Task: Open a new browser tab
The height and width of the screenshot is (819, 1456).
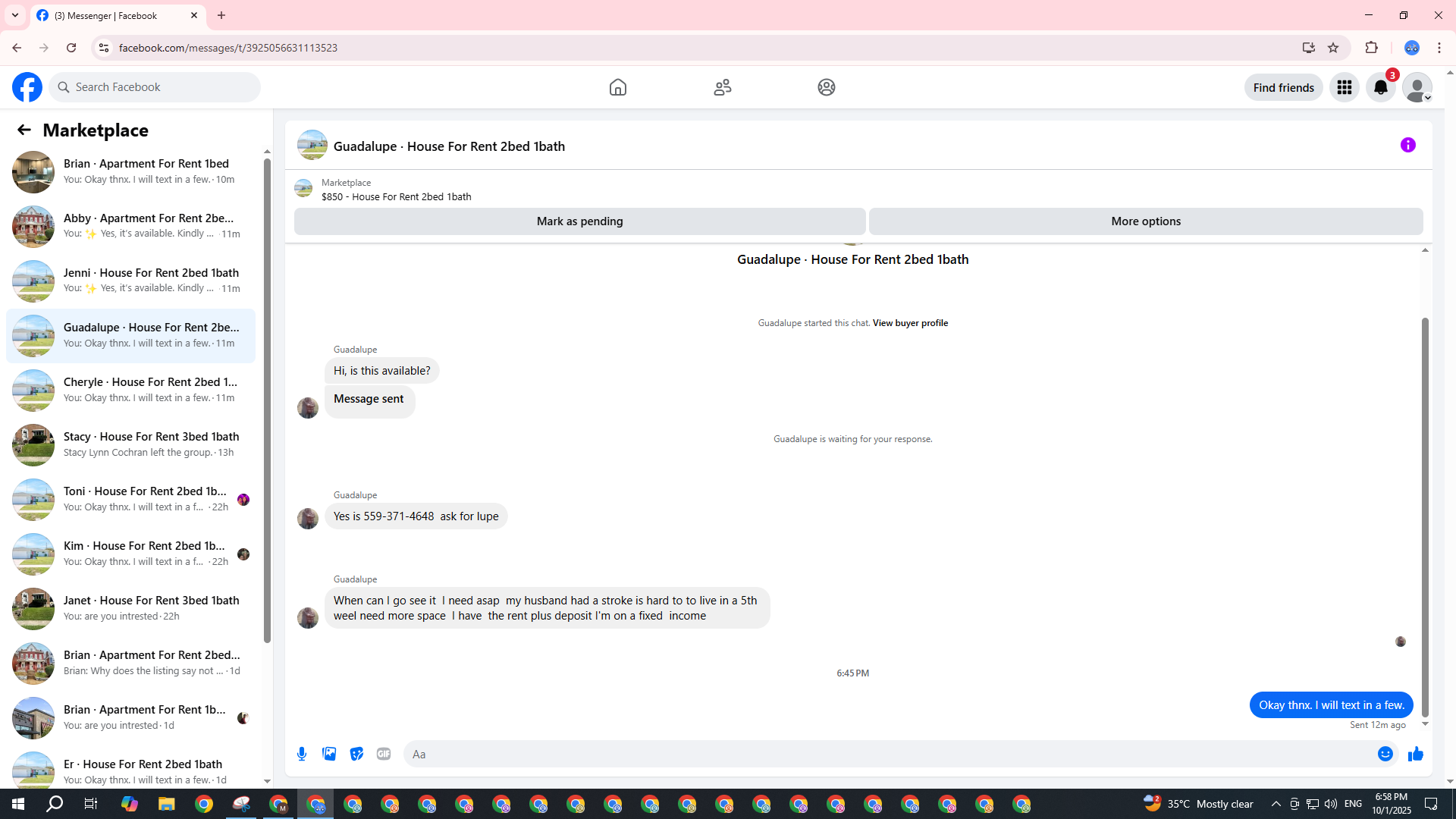Action: point(221,15)
